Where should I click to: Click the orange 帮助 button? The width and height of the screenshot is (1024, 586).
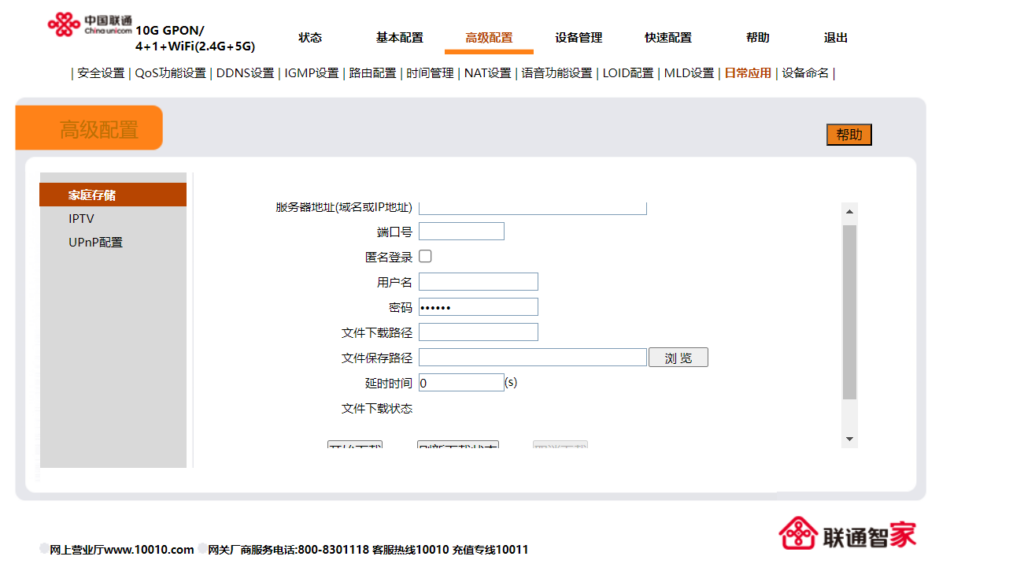(849, 135)
